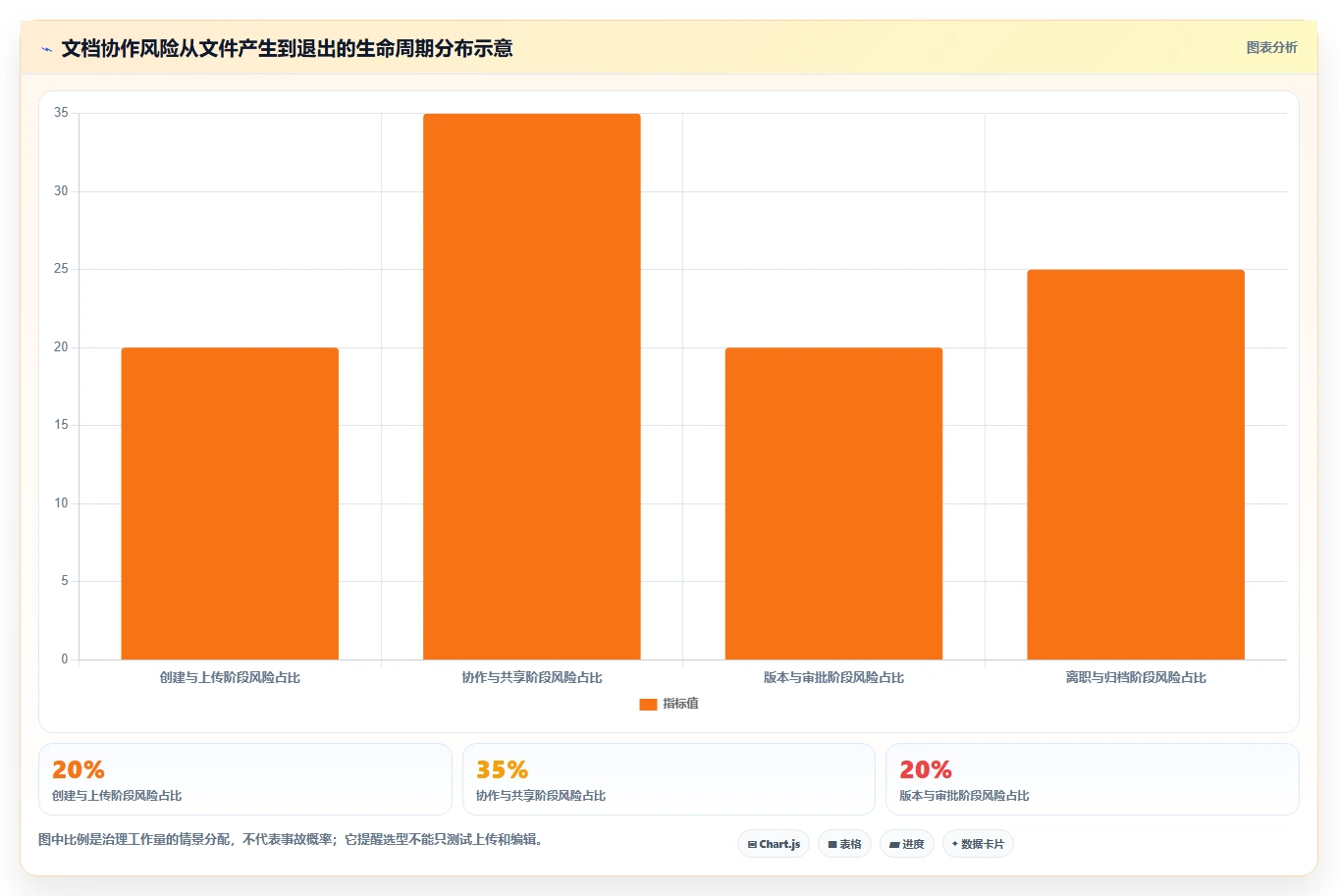Click the footnote text starting 图中比例是治理工作量
The height and width of the screenshot is (896, 1338).
click(291, 839)
